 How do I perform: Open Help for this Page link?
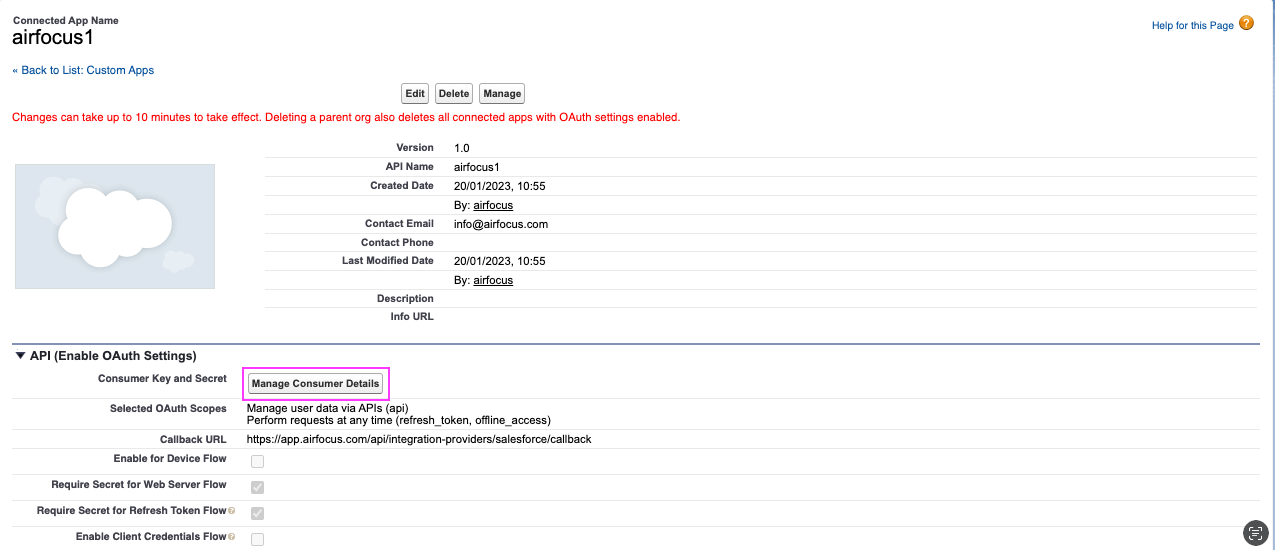tap(1193, 25)
